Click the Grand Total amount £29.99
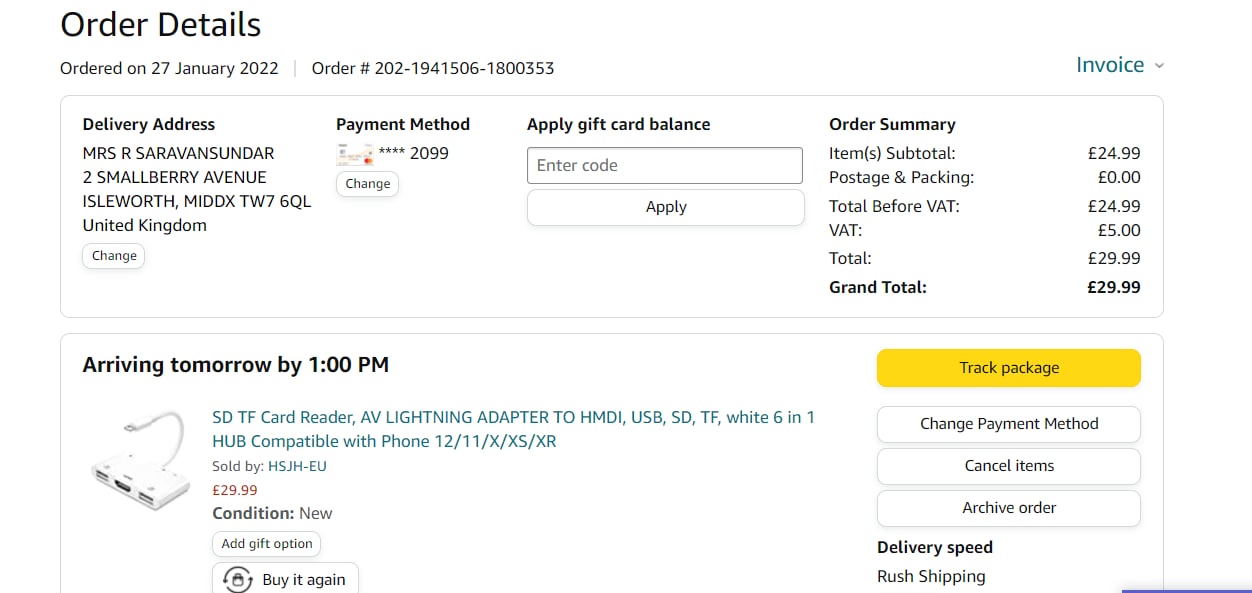Screen dimensions: 1252x593 point(1114,288)
